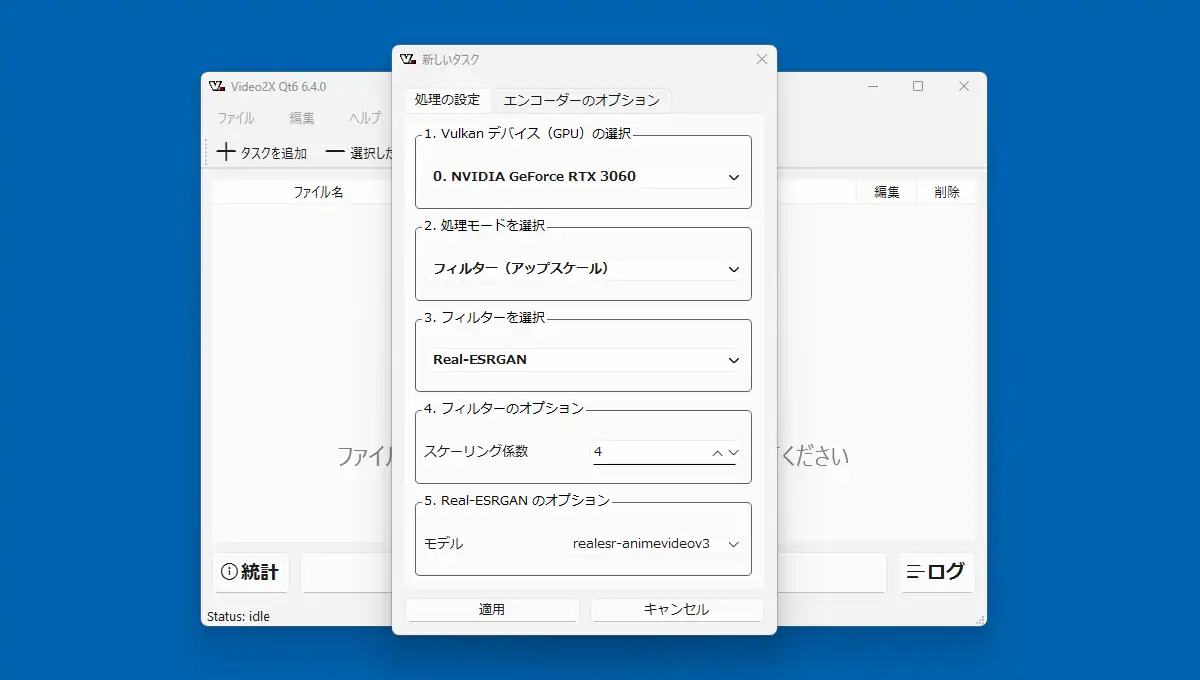Viewport: 1200px width, 680px height.
Task: Click the 編集 column header in the task table
Action: point(887,192)
